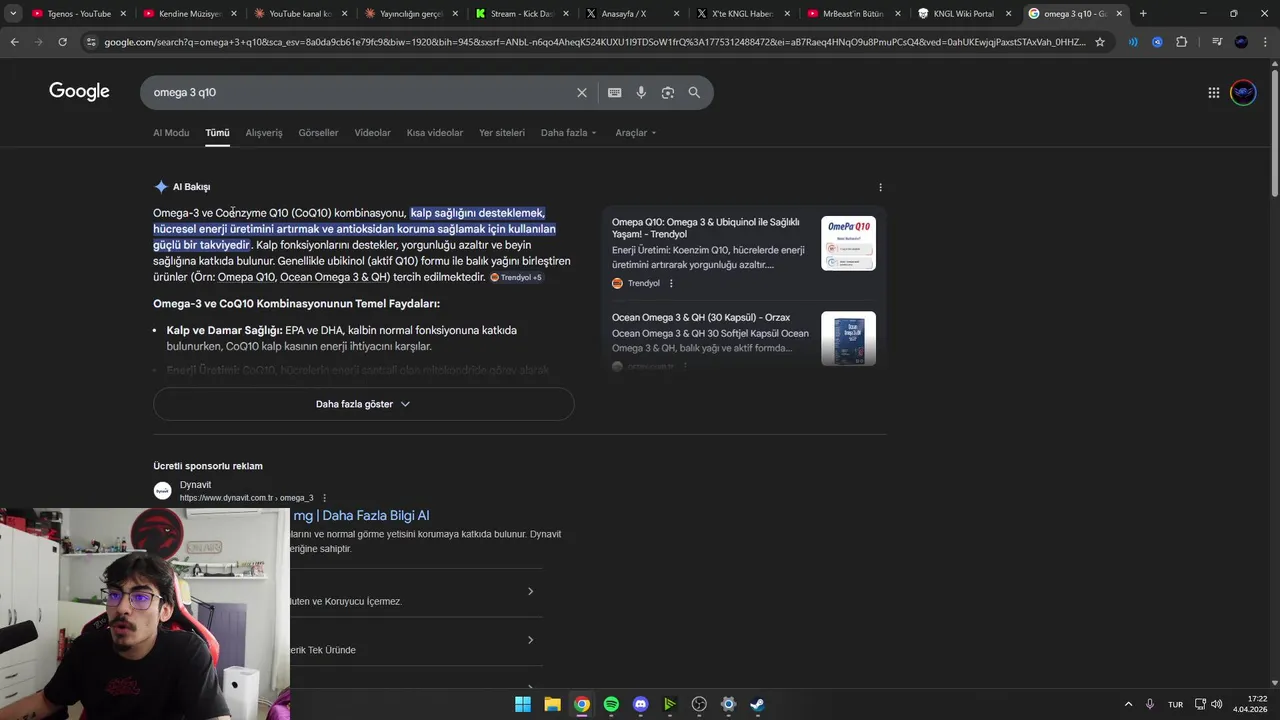Search by image with the Google Lens icon
Screen dimensions: 1280x720
pos(667,92)
